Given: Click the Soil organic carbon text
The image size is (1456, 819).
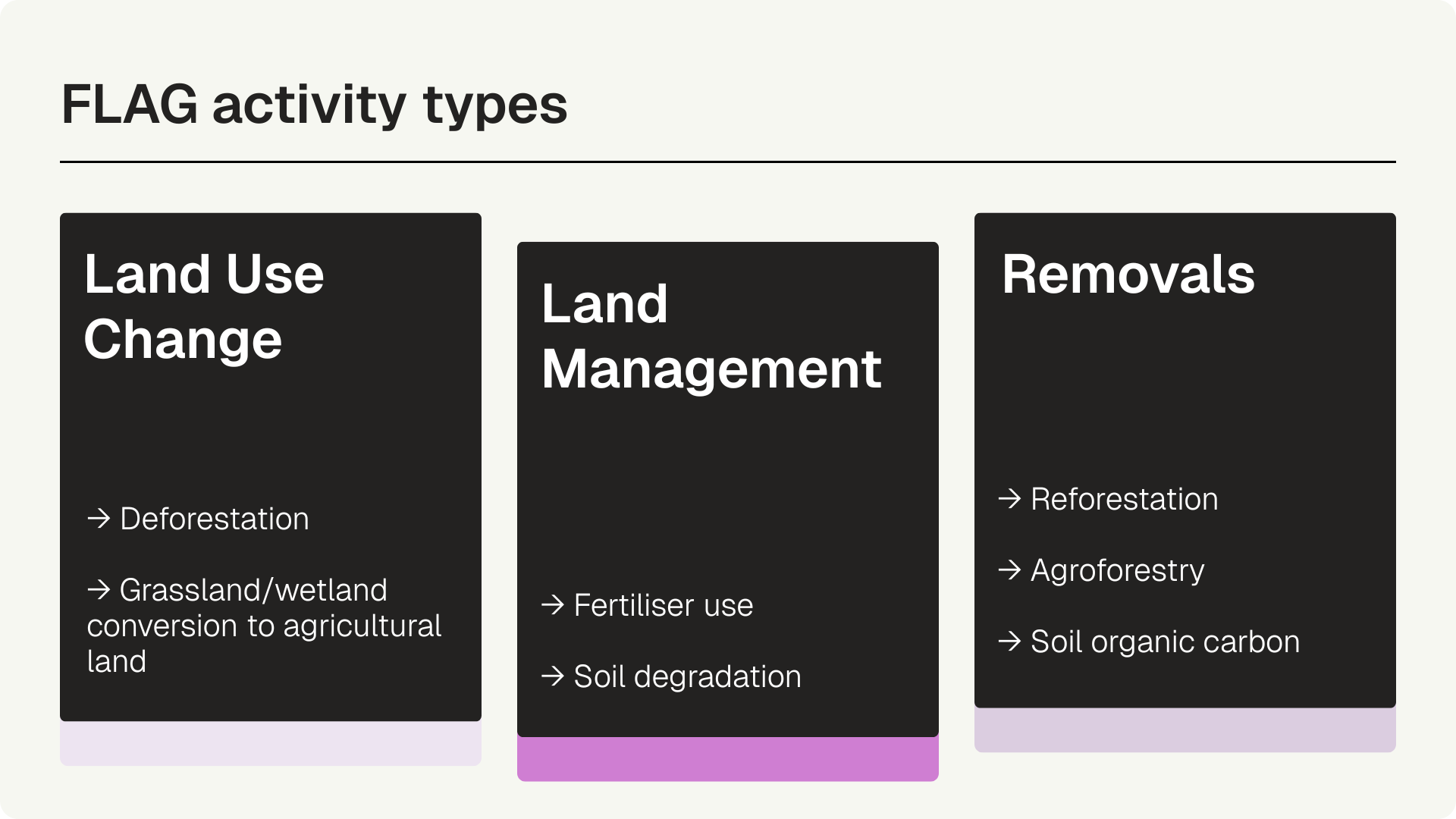Looking at the screenshot, I should [1165, 642].
